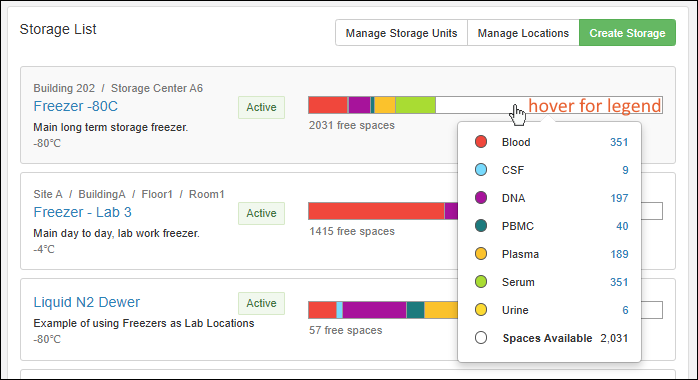Click the green Serum legend circle

click(x=481, y=282)
